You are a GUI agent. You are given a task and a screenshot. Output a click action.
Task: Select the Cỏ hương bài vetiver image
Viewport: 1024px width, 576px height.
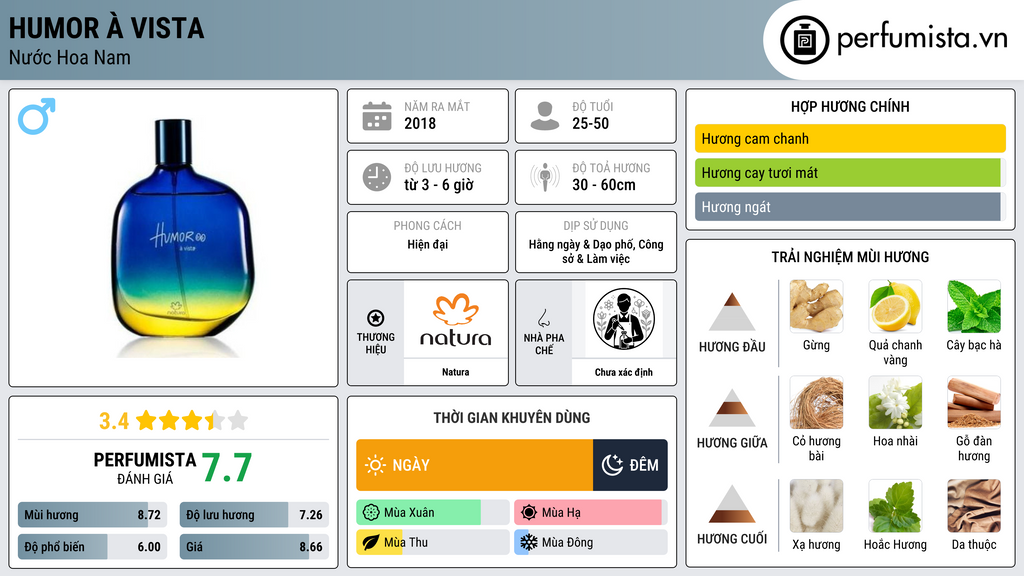pos(816,402)
